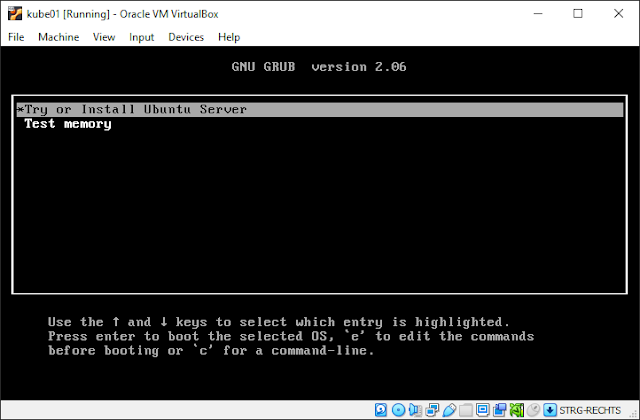Click the network adapters status icon
640x420 pixels.
click(432, 410)
